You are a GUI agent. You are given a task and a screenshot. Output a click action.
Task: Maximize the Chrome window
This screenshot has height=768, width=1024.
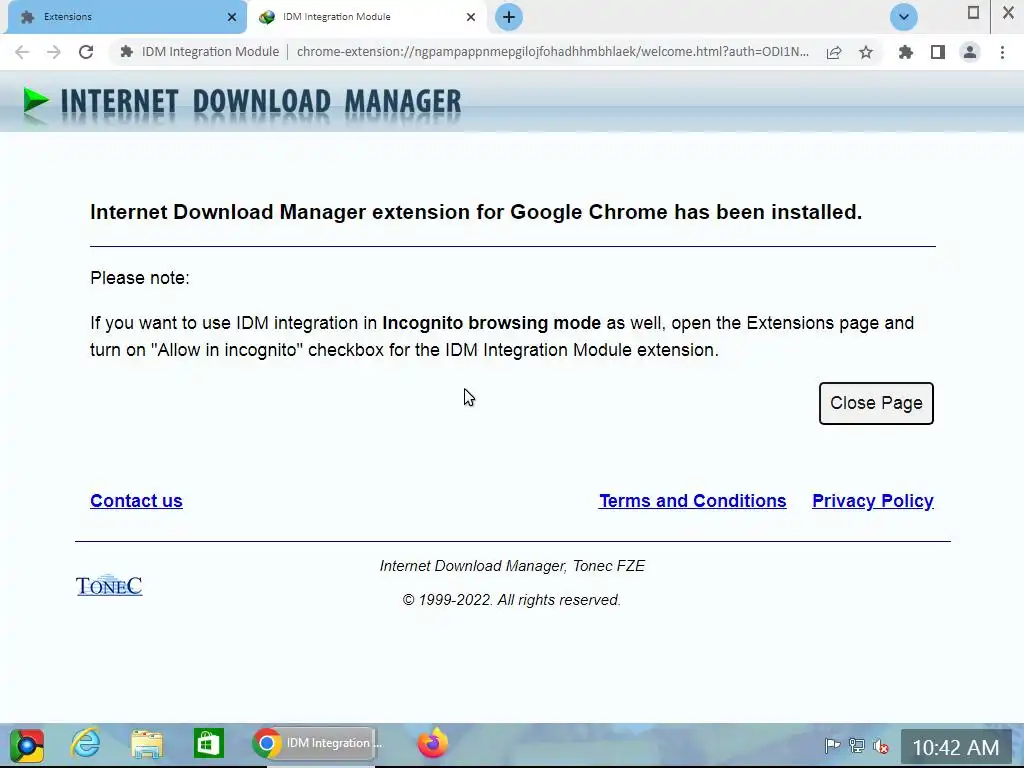point(973,13)
